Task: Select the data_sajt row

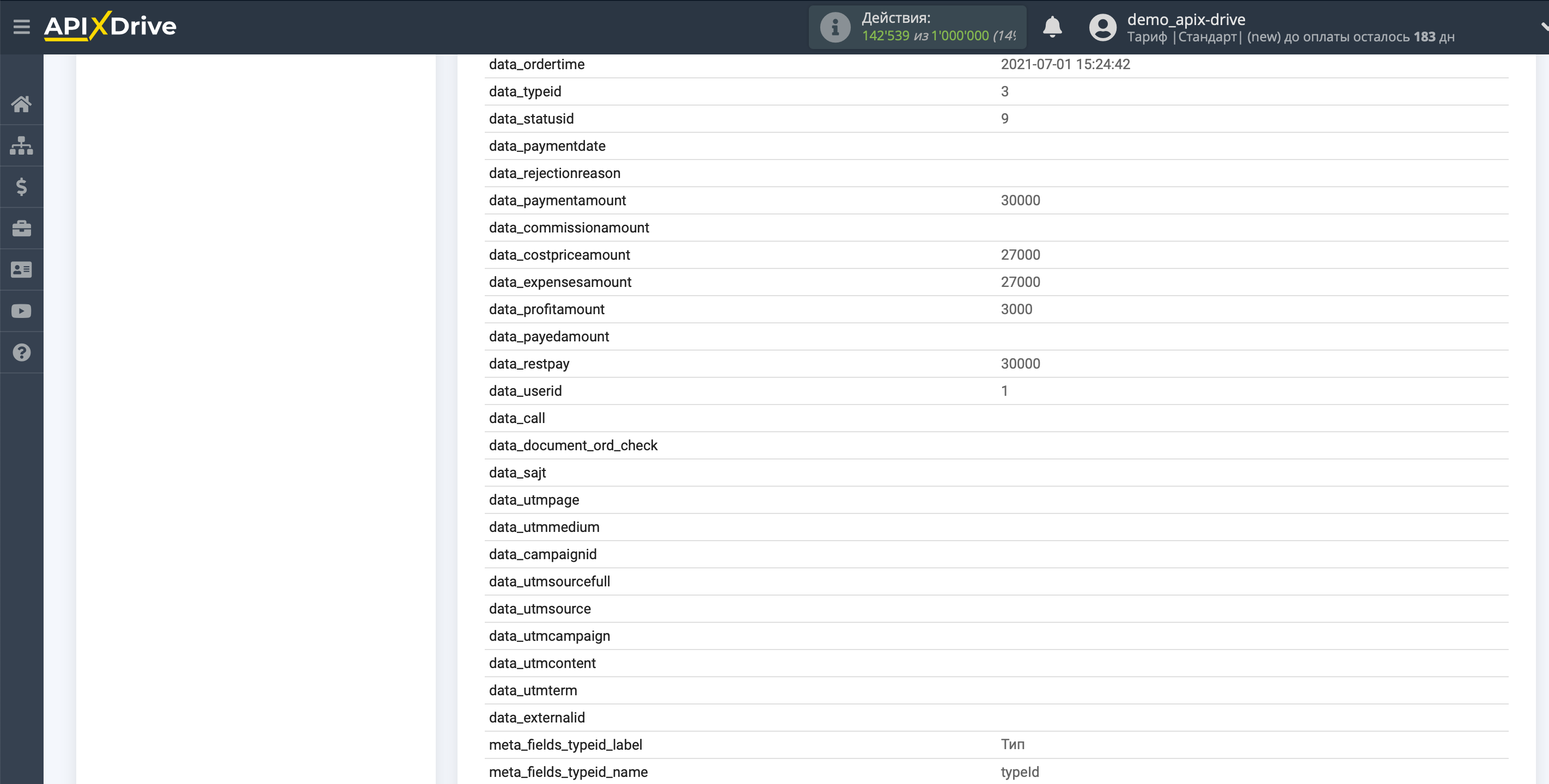Action: [996, 473]
